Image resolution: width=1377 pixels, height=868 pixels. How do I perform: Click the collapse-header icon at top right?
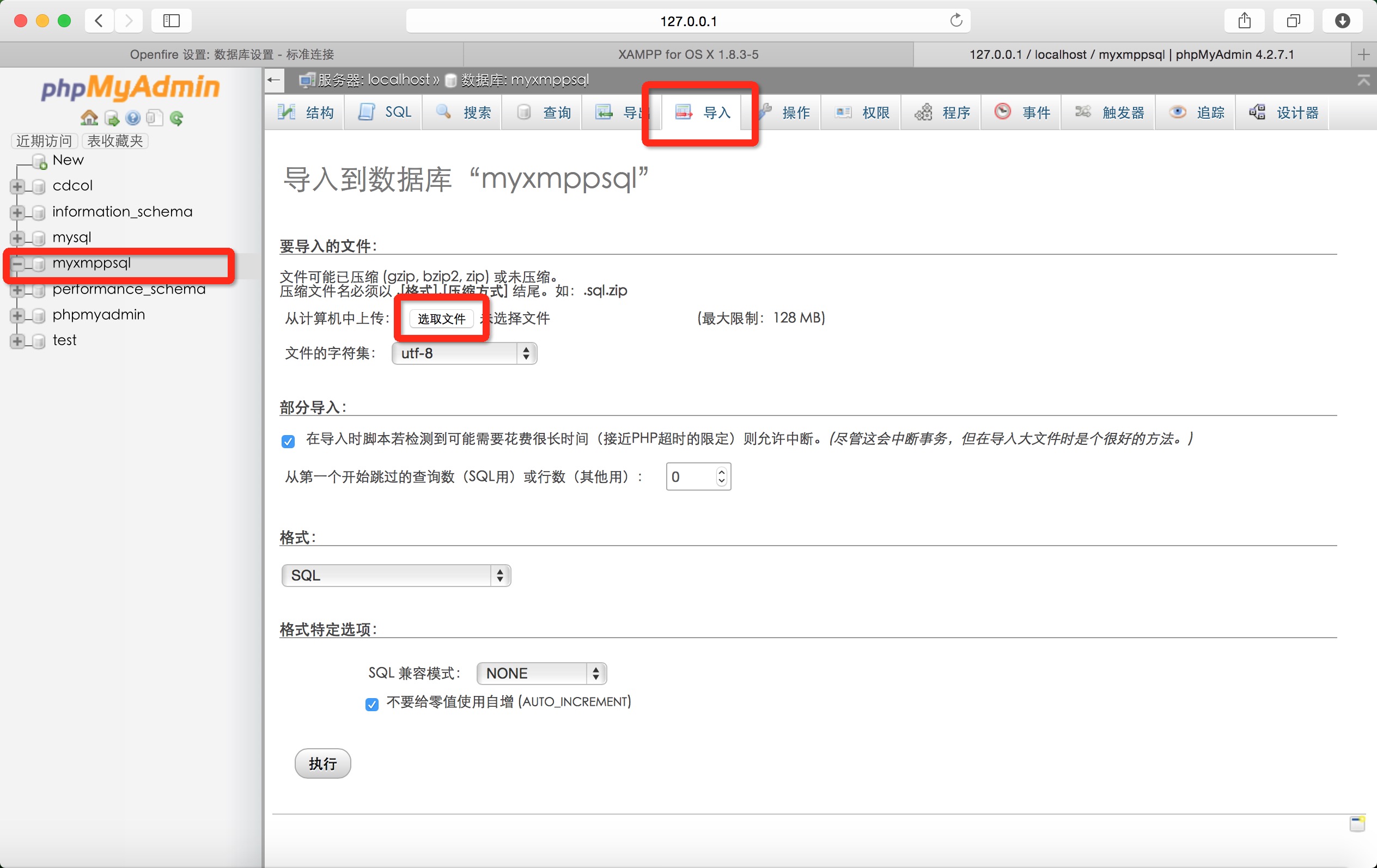(x=1363, y=80)
